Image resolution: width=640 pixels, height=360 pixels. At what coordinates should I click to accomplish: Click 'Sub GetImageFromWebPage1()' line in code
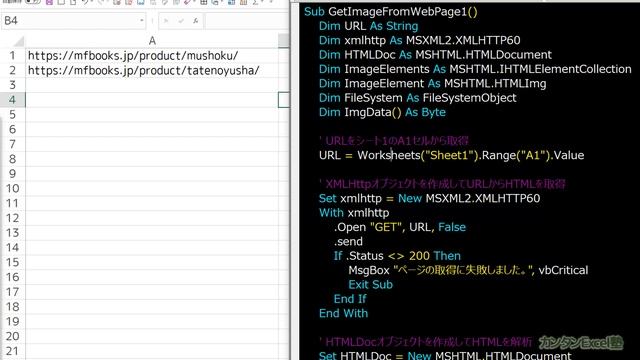pyautogui.click(x=391, y=11)
